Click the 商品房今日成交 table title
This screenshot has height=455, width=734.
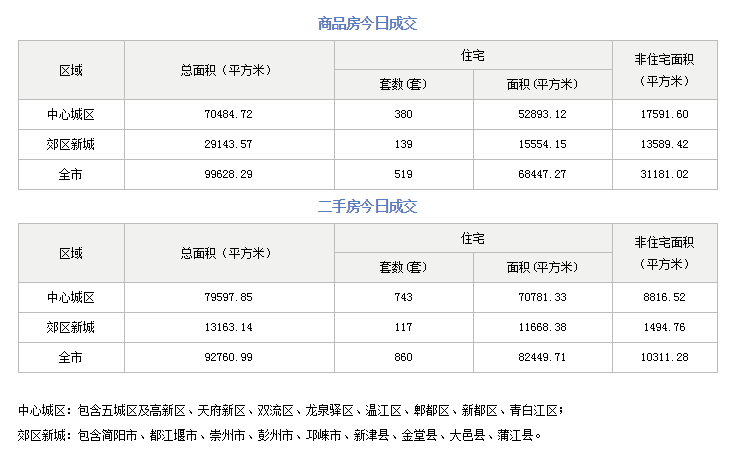[367, 22]
